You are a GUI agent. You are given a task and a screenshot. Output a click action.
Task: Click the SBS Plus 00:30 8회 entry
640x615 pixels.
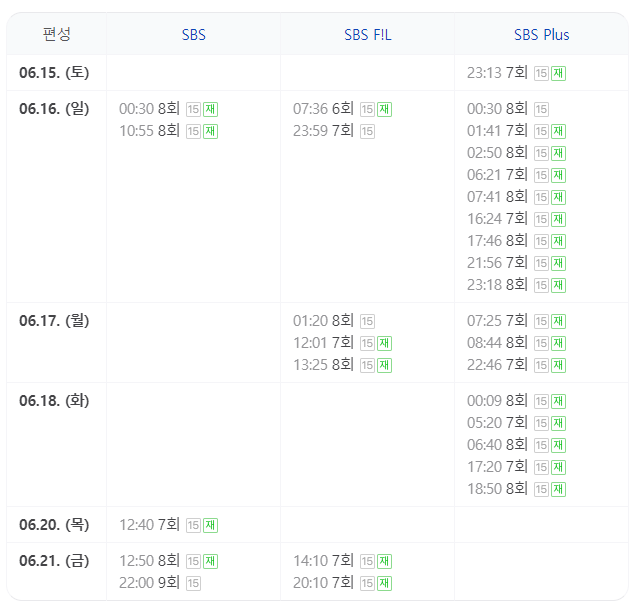pos(497,109)
